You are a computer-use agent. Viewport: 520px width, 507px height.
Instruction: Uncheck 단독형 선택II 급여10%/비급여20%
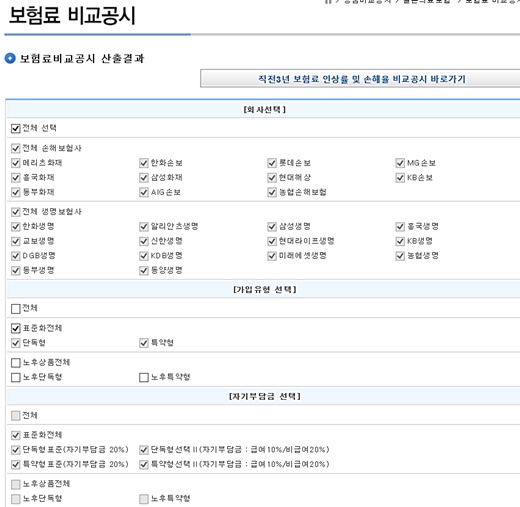point(144,450)
